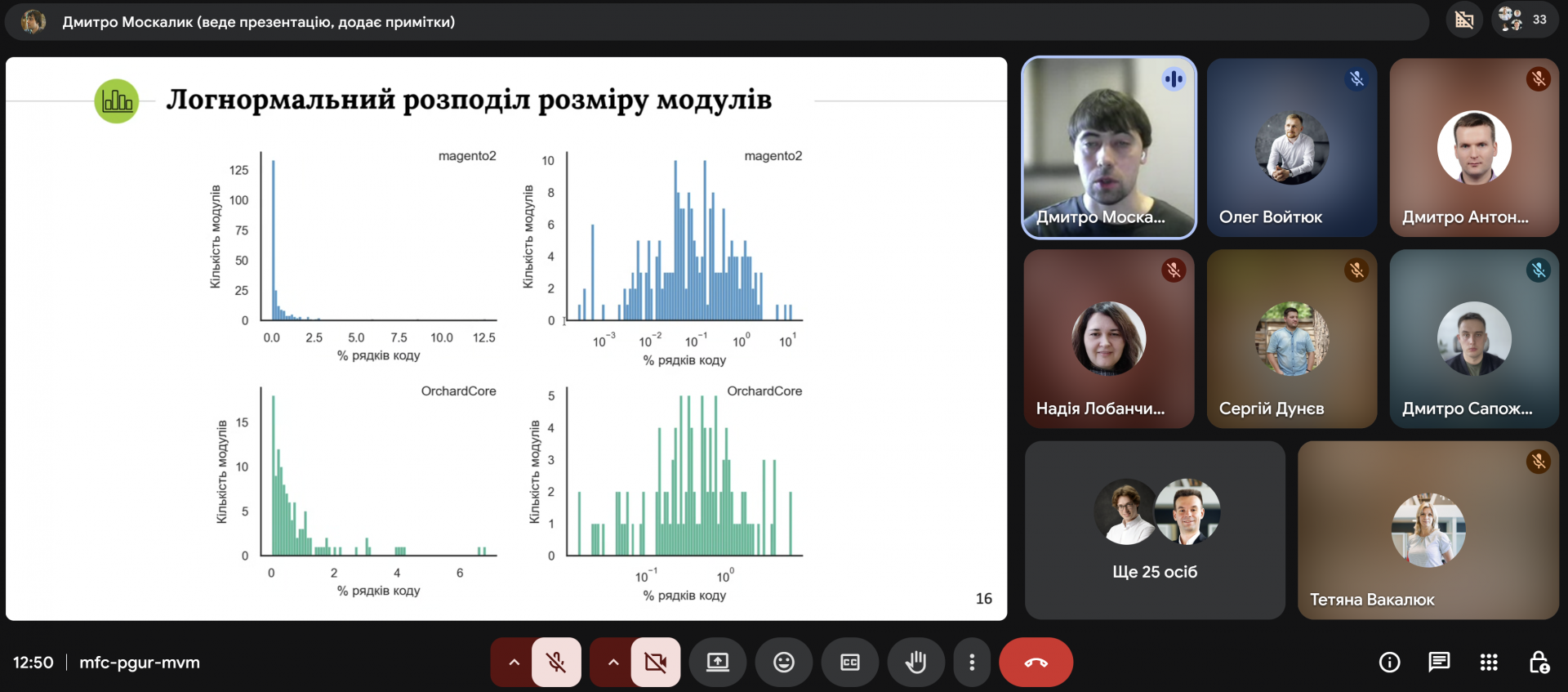Unmute the microphone
Image resolution: width=1568 pixels, height=692 pixels.
(556, 662)
